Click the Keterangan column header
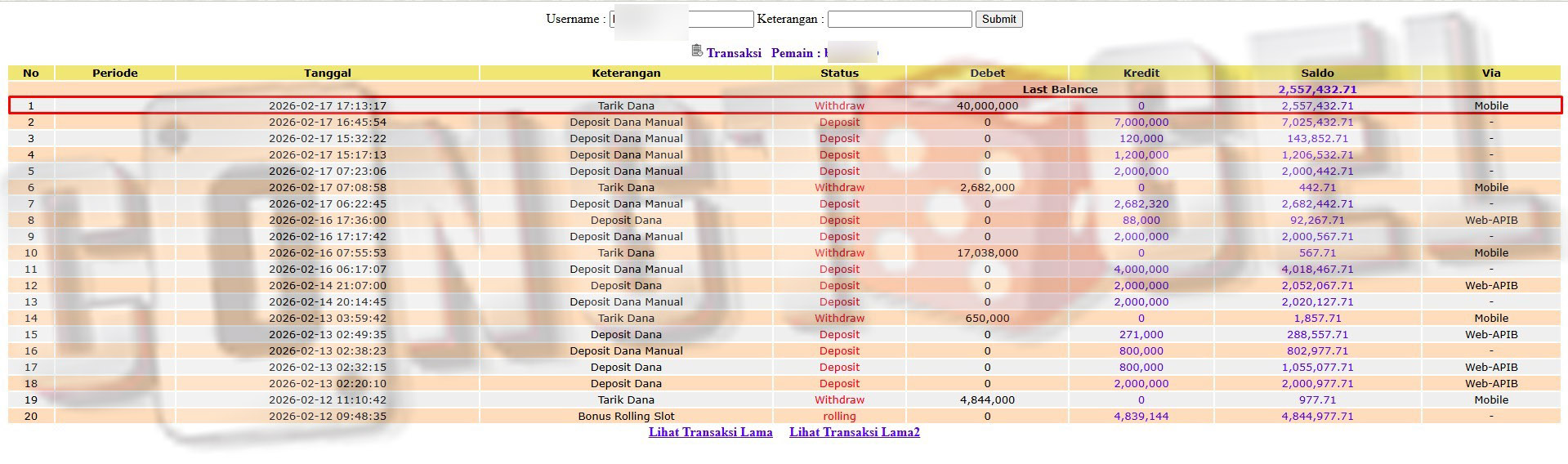The width and height of the screenshot is (1568, 464). [x=626, y=73]
